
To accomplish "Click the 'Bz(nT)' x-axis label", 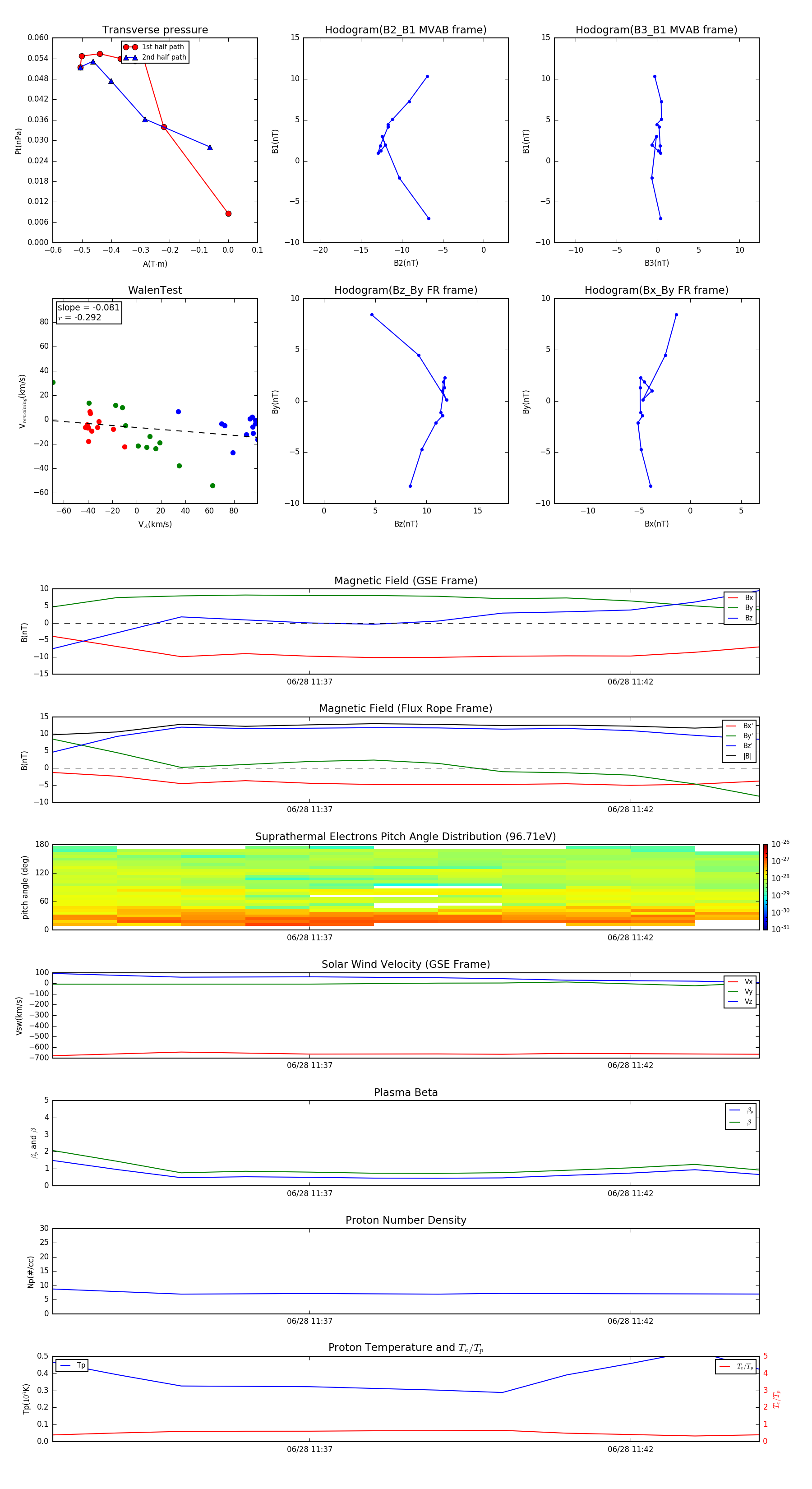I will pyautogui.click(x=406, y=524).
